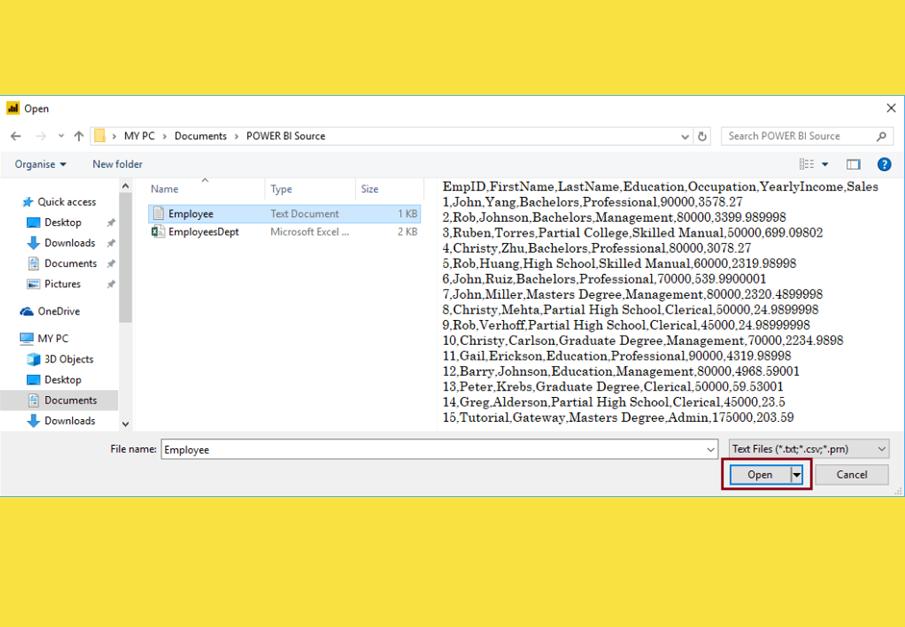This screenshot has height=627, width=905.
Task: Click the pin icon beside Pictures
Action: click(111, 284)
